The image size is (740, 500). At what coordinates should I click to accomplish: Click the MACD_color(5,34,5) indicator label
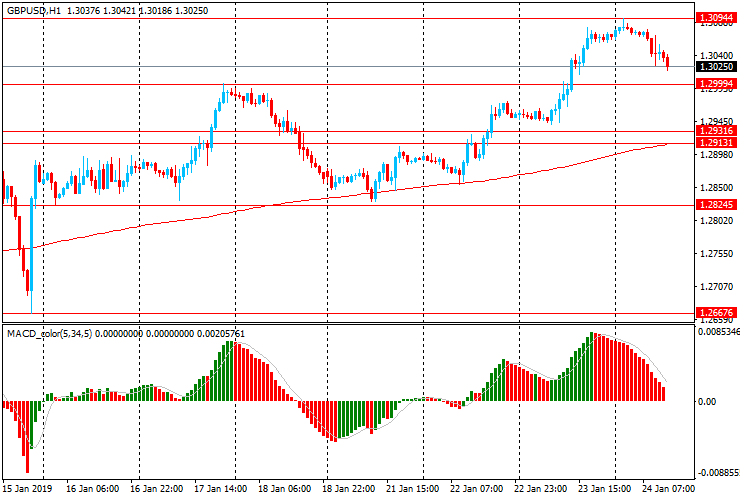(50, 334)
